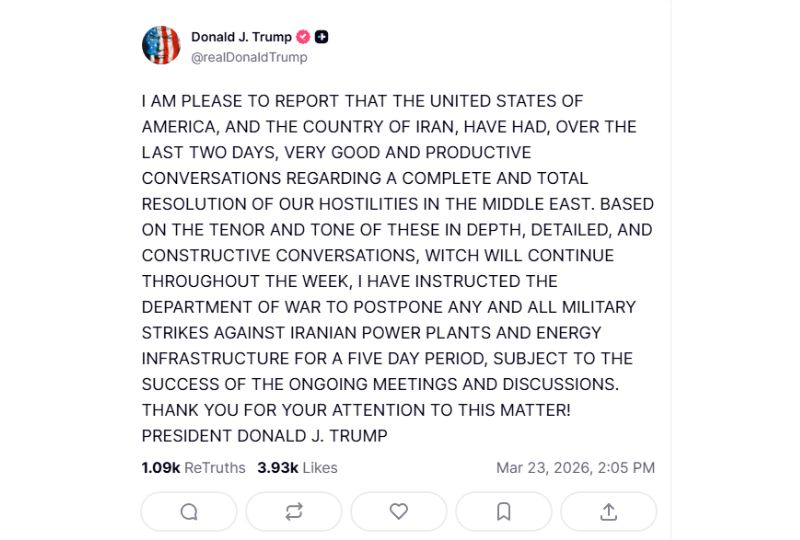800x540 pixels.
Task: Click the display name Donald J. Trump
Action: (241, 37)
